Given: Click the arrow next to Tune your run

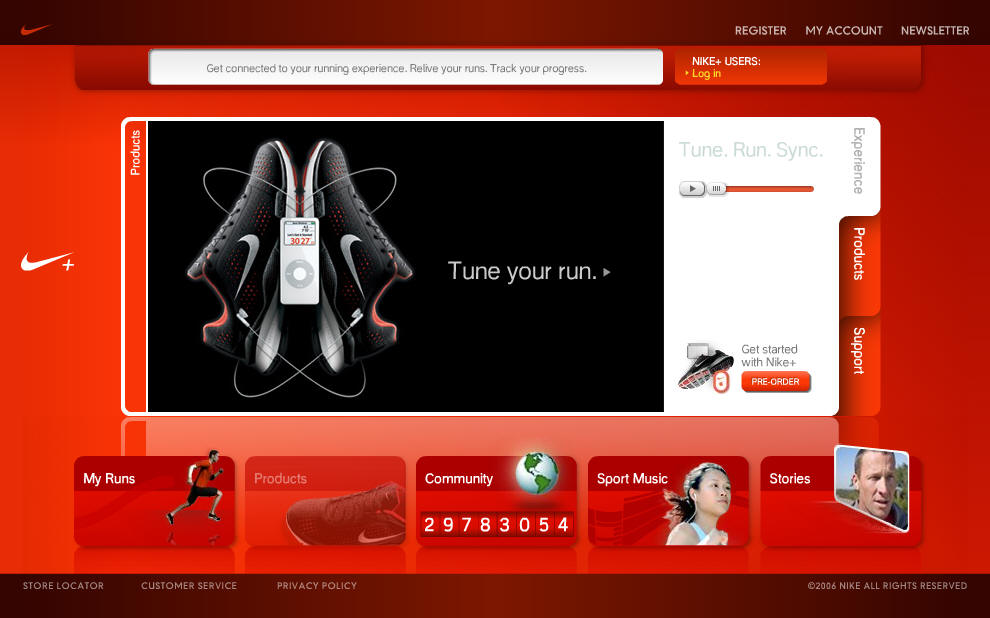Looking at the screenshot, I should 607,272.
